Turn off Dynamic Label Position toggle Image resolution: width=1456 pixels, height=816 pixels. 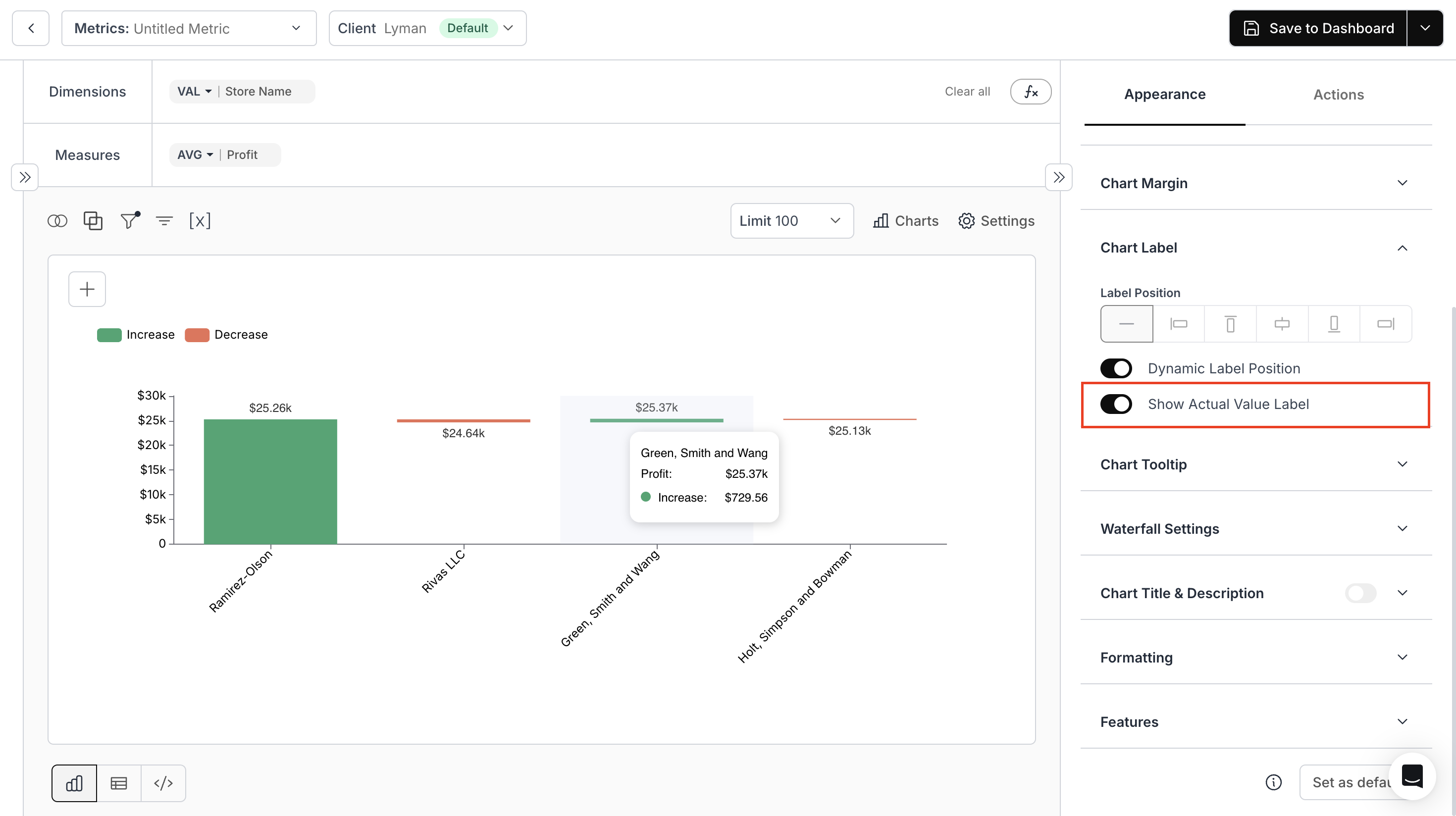pos(1116,368)
